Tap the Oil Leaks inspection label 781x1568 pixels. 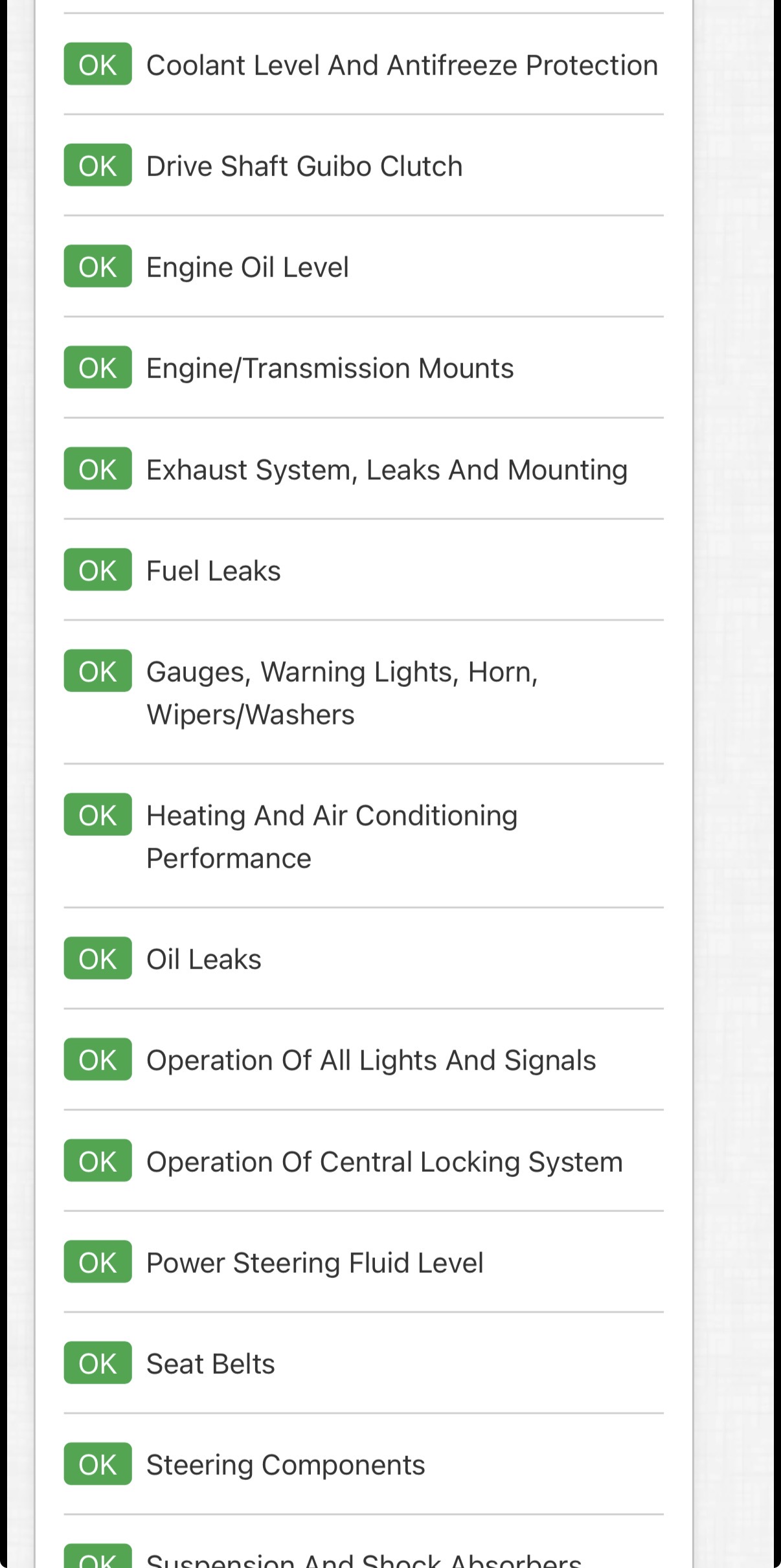tap(204, 959)
